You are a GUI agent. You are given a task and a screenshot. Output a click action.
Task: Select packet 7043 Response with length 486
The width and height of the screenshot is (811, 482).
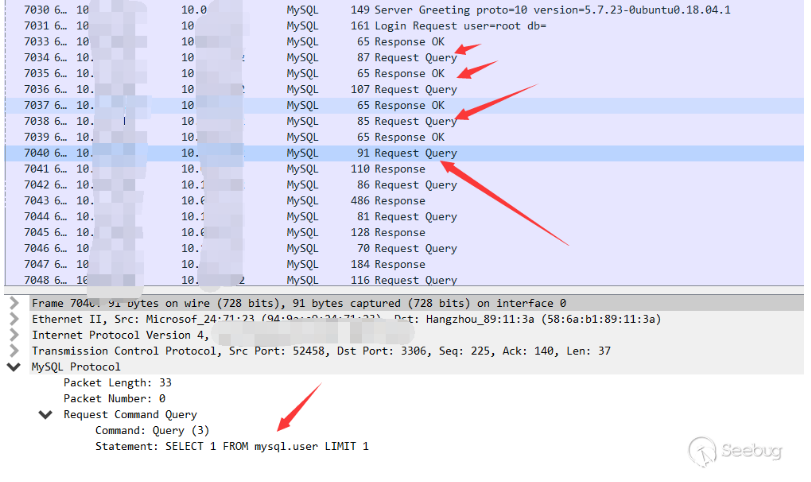tap(400, 201)
